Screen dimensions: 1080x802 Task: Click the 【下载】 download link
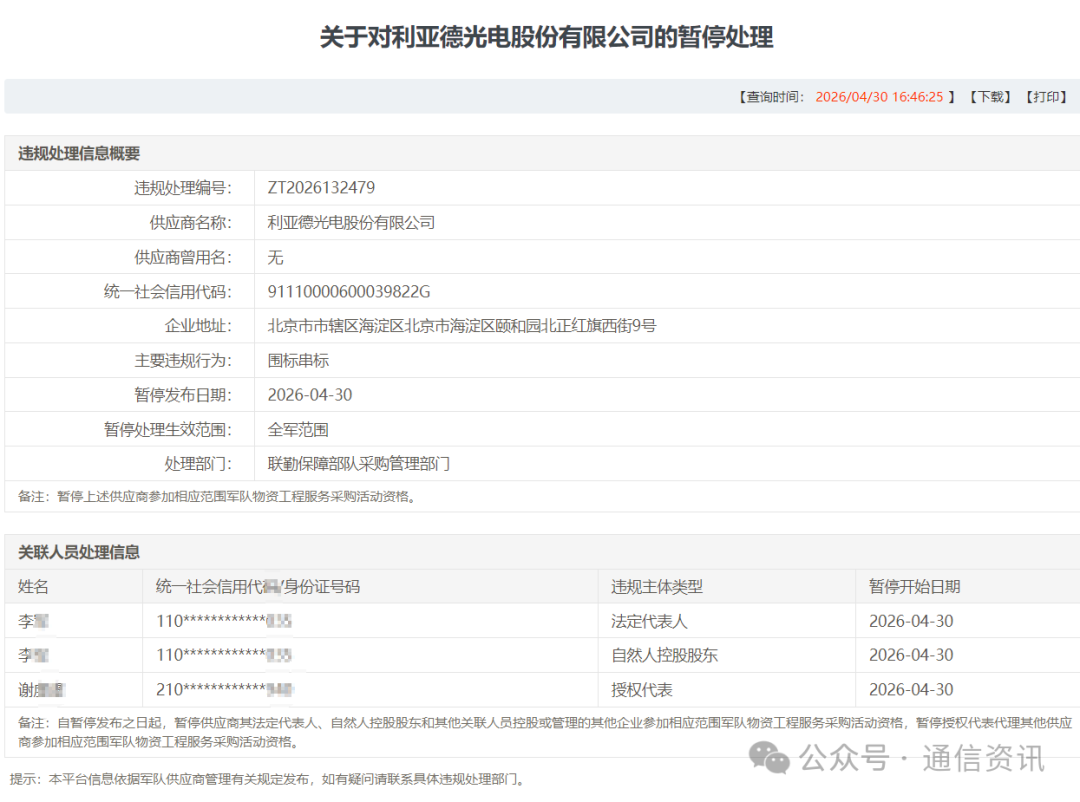[990, 97]
